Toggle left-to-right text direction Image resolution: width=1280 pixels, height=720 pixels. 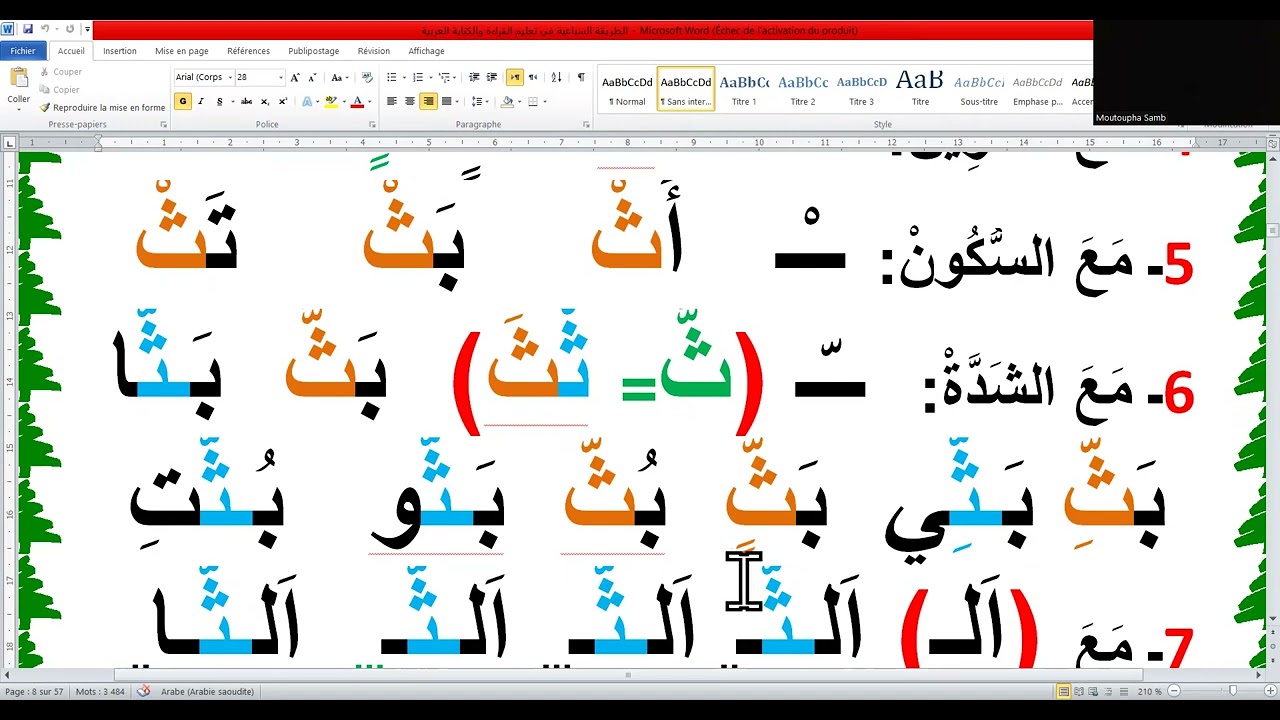(x=514, y=77)
